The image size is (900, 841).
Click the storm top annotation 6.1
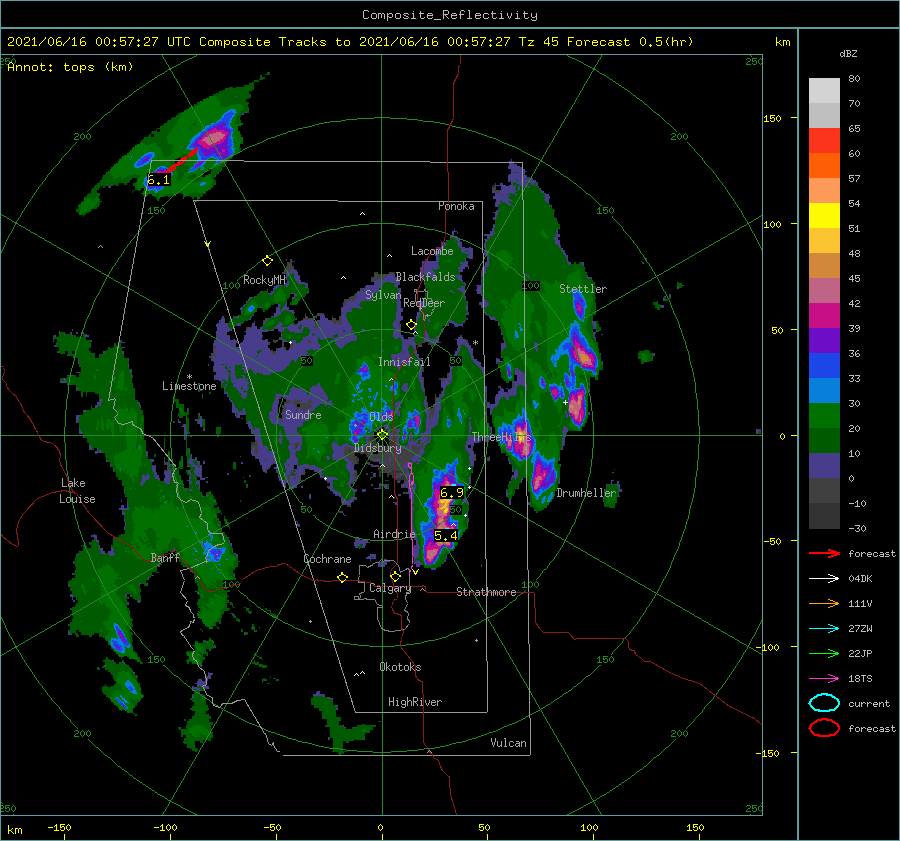coord(158,180)
